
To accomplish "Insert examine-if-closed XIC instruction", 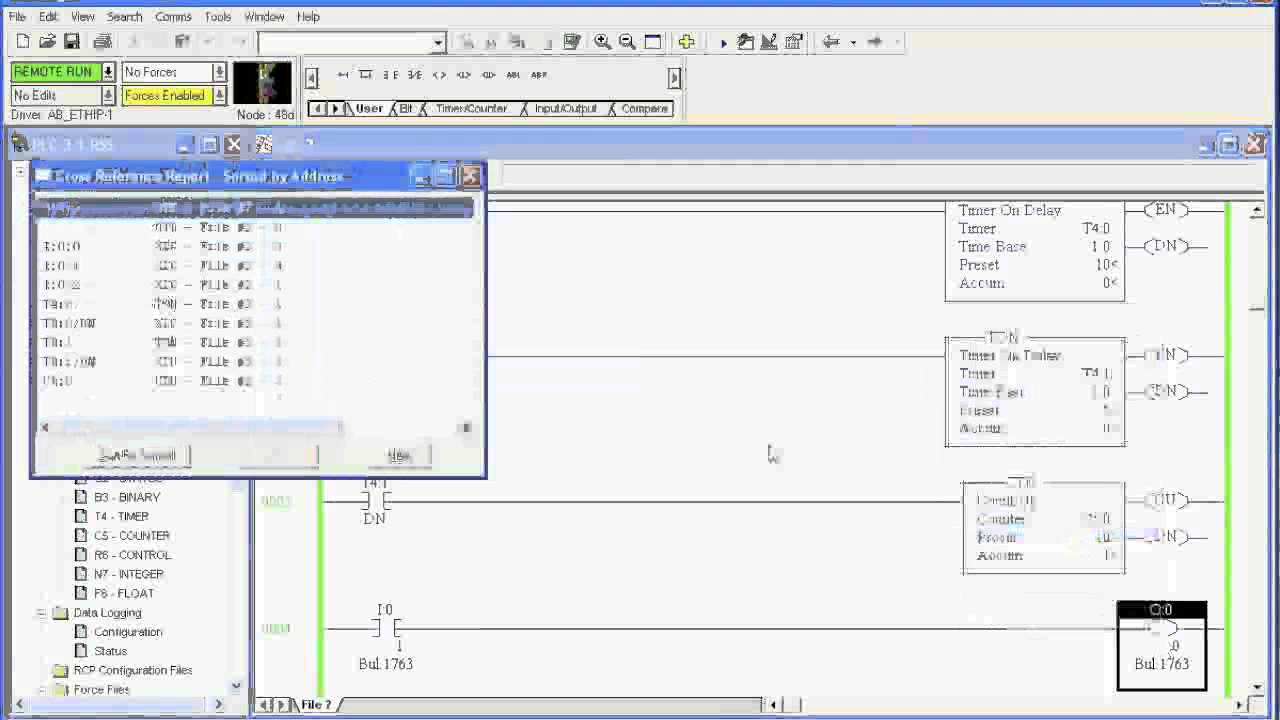I will pyautogui.click(x=390, y=75).
